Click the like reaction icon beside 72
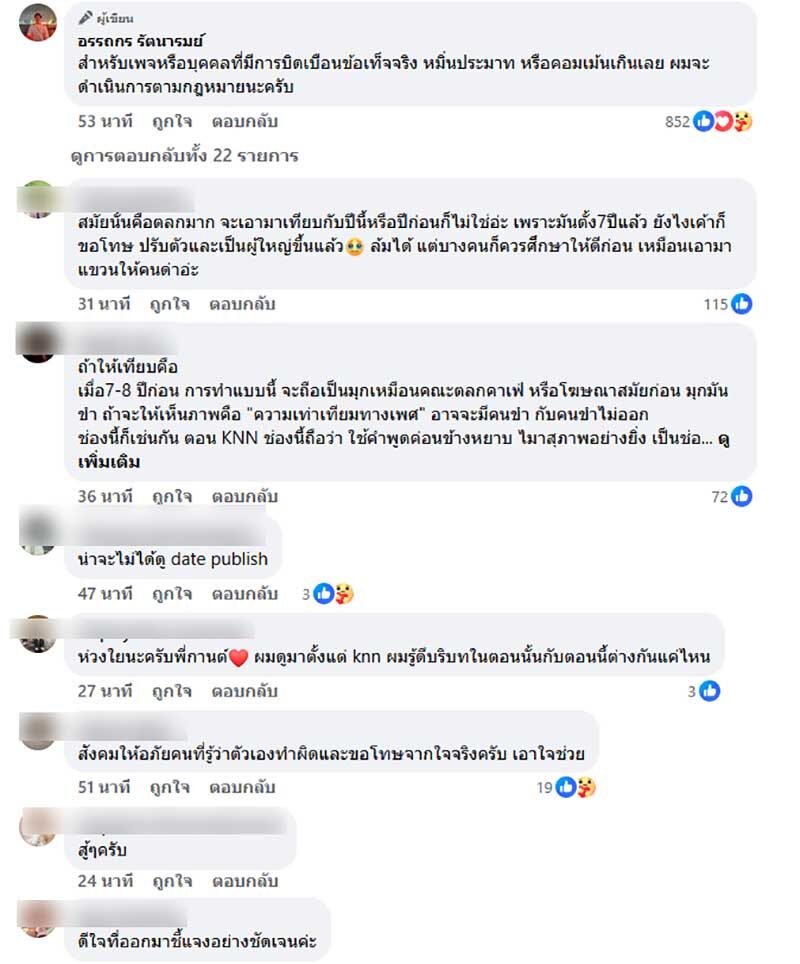The height and width of the screenshot is (964, 800). (742, 496)
